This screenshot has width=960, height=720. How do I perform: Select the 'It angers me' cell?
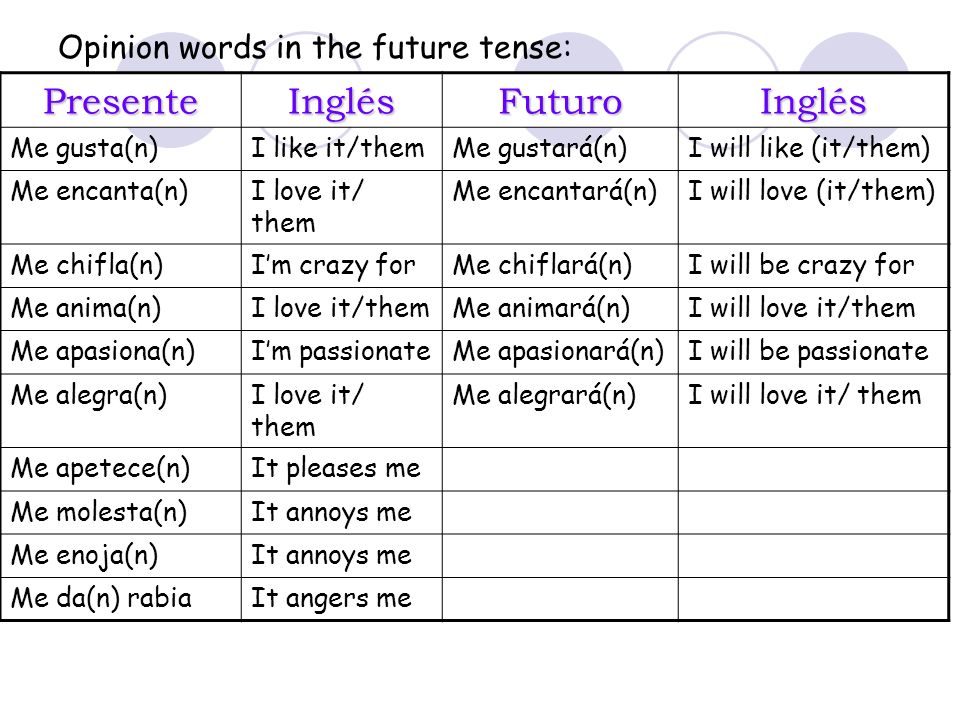click(x=342, y=599)
